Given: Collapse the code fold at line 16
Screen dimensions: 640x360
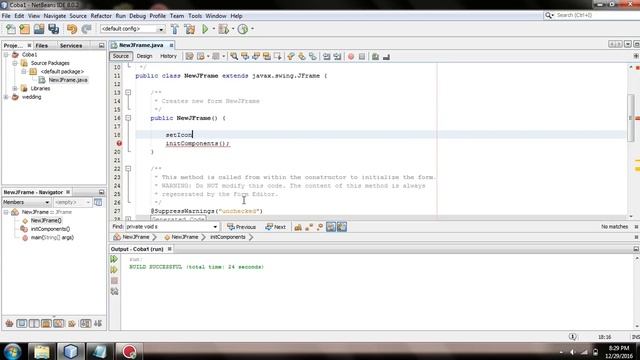Looking at the screenshot, I should [x=128, y=118].
